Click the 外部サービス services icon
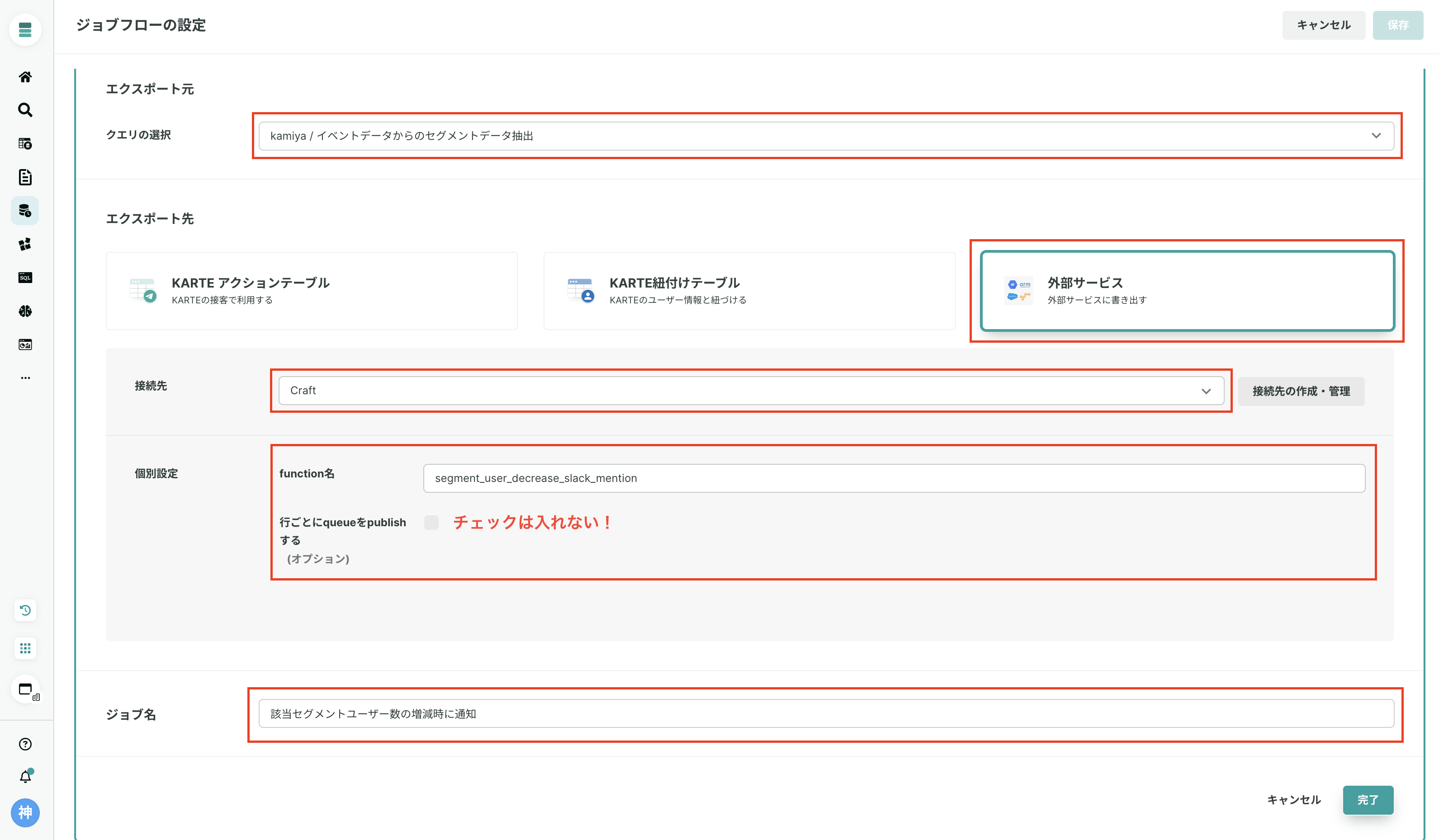Image resolution: width=1439 pixels, height=840 pixels. pyautogui.click(x=1018, y=291)
